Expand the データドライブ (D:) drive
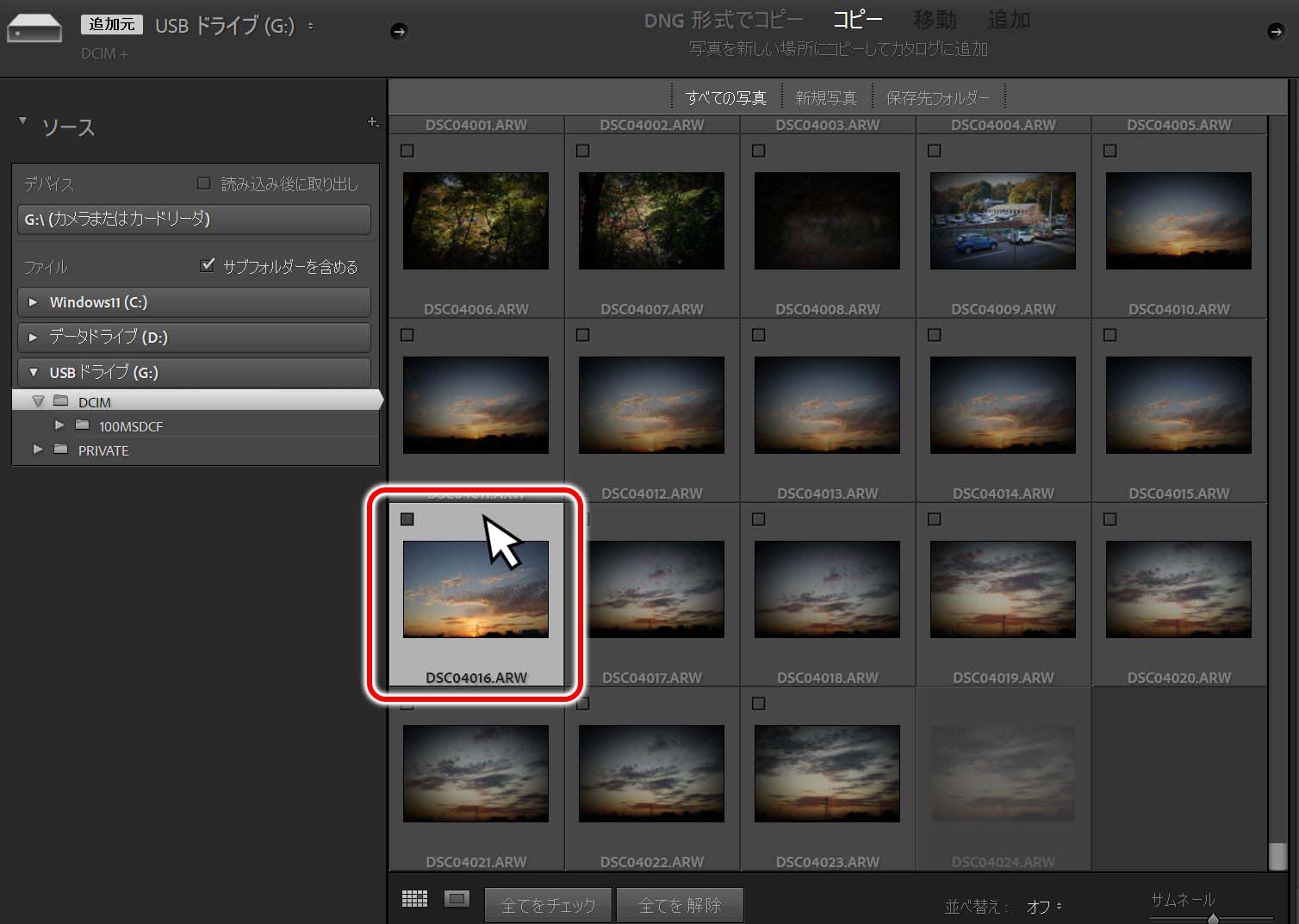This screenshot has width=1299, height=924. pyautogui.click(x=33, y=338)
